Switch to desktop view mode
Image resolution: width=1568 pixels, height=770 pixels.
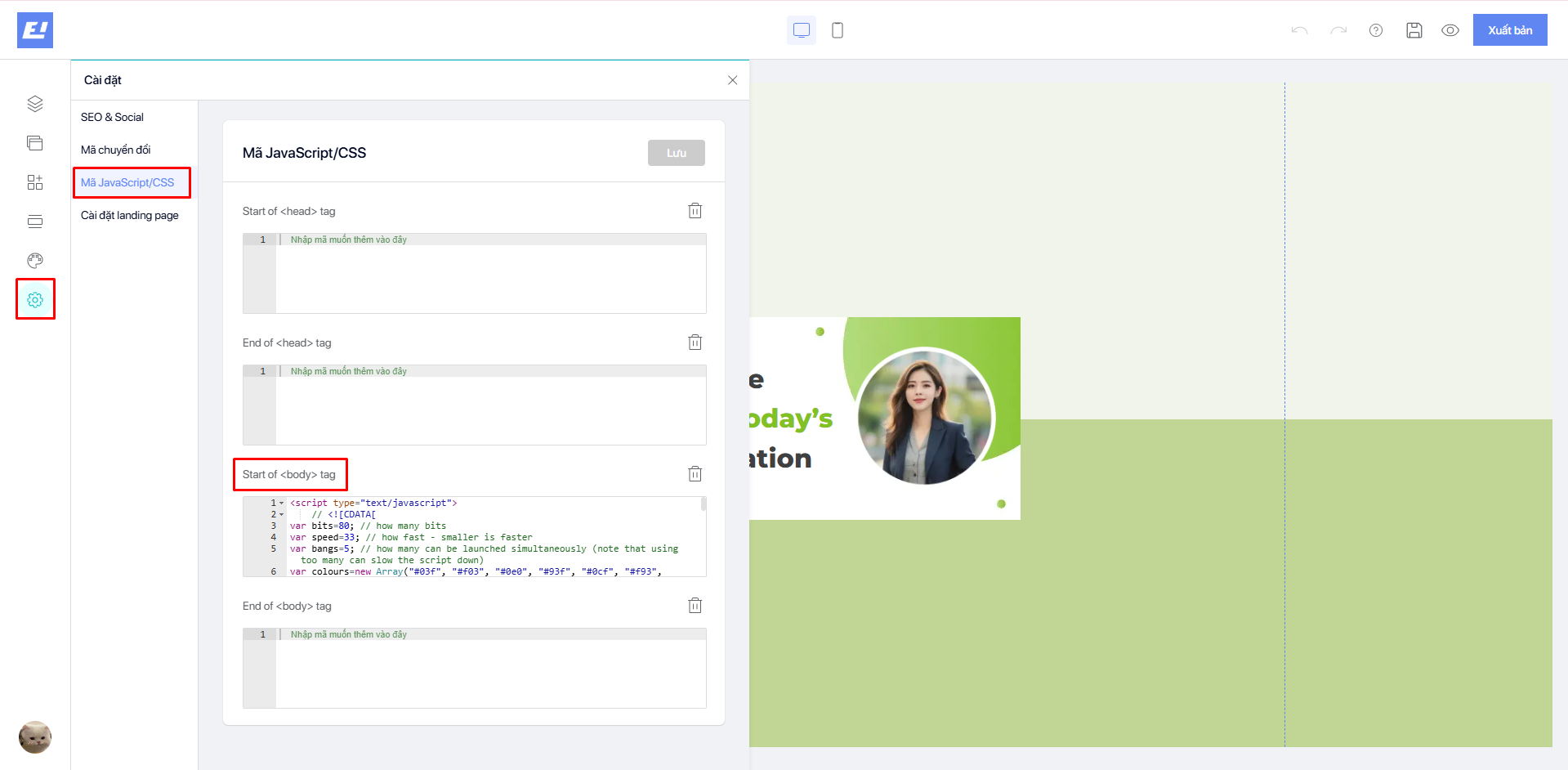(x=802, y=30)
